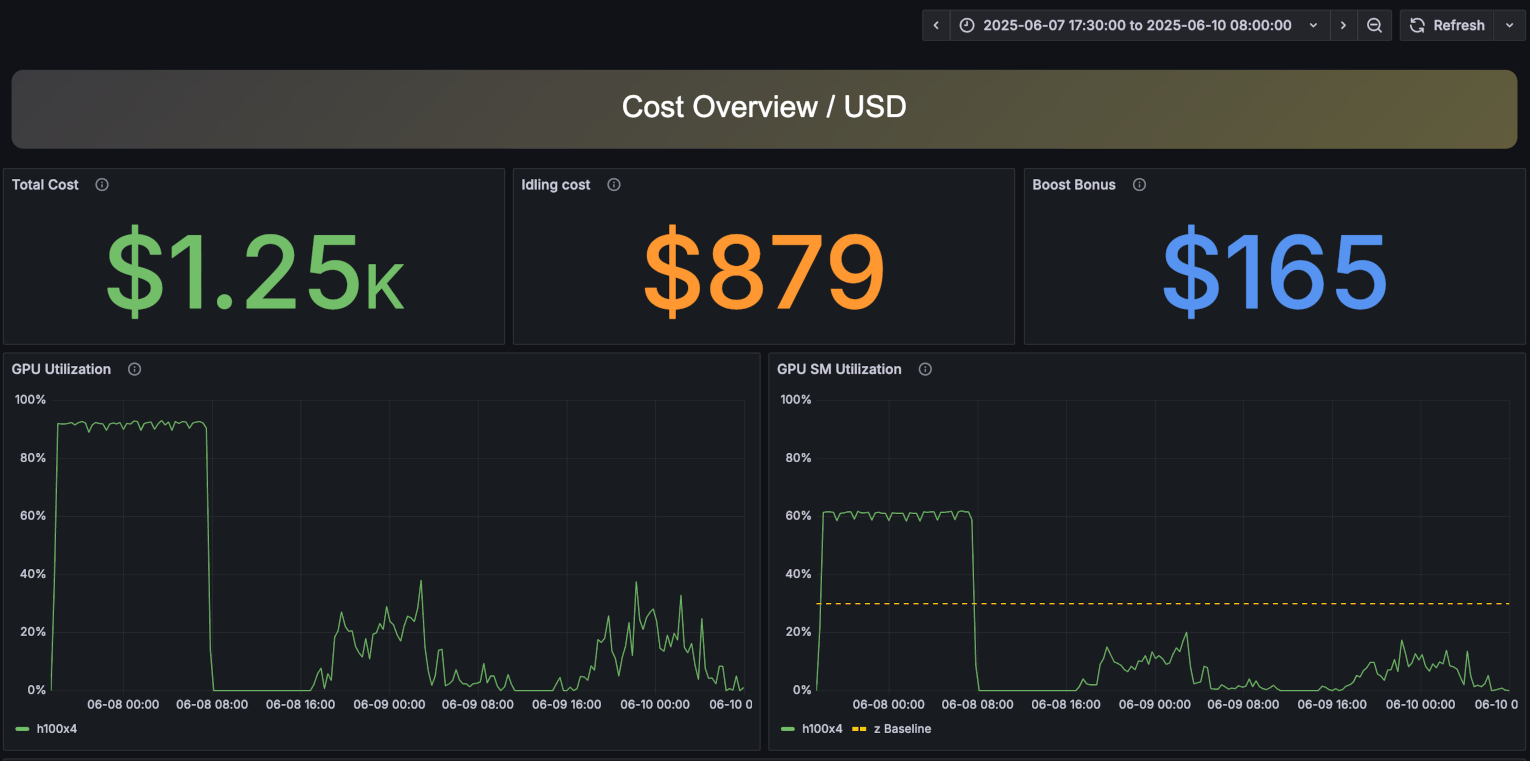
Task: Click info icon of GPU Utilization panel
Action: (x=135, y=369)
